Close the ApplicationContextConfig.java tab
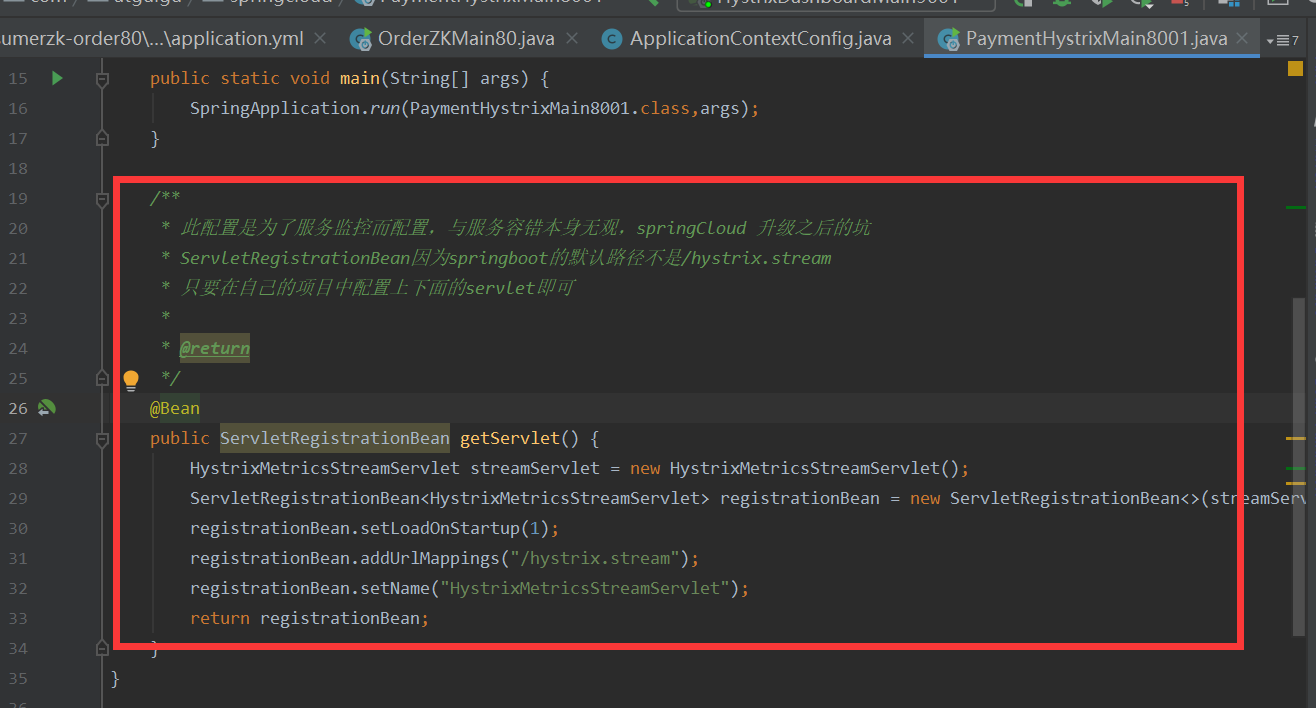This screenshot has width=1316, height=708. point(909,39)
